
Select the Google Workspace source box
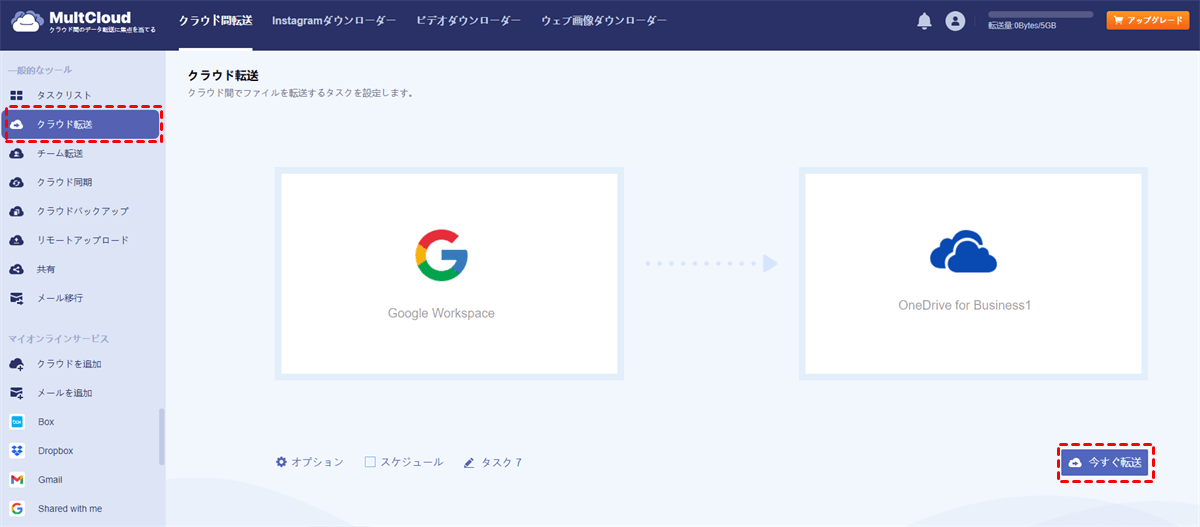click(449, 273)
